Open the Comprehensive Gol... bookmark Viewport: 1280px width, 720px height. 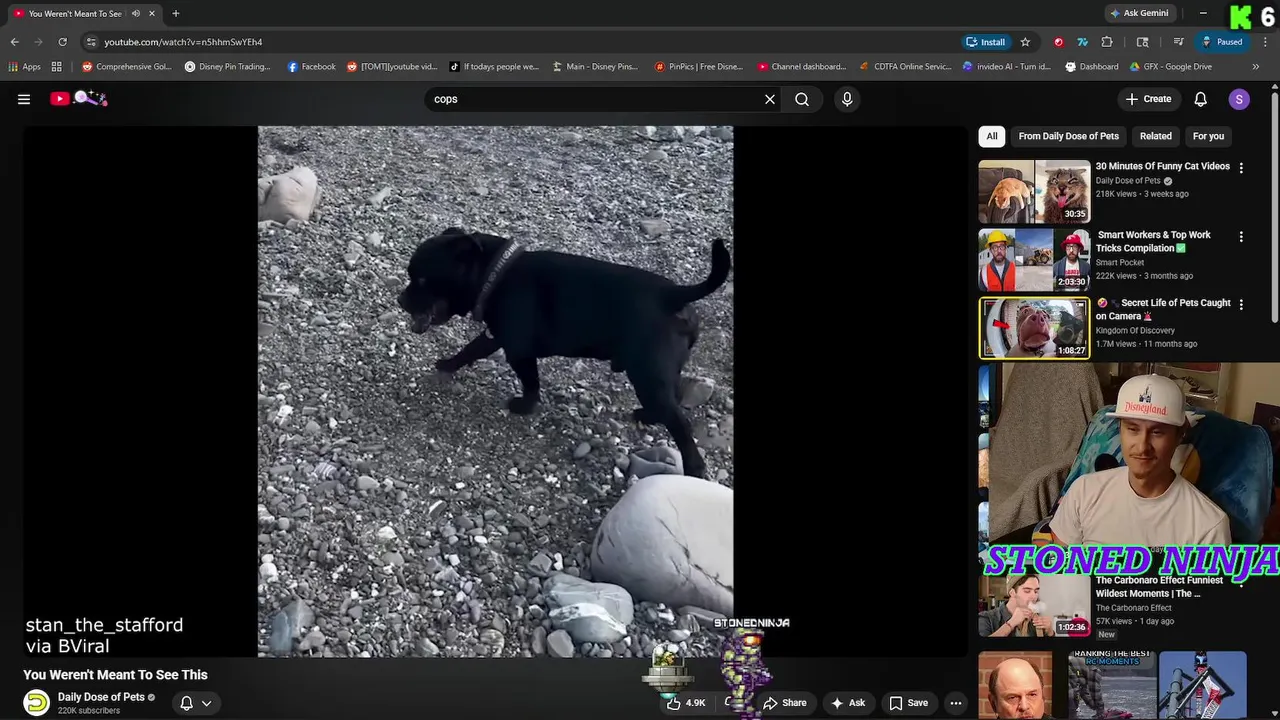[127, 67]
